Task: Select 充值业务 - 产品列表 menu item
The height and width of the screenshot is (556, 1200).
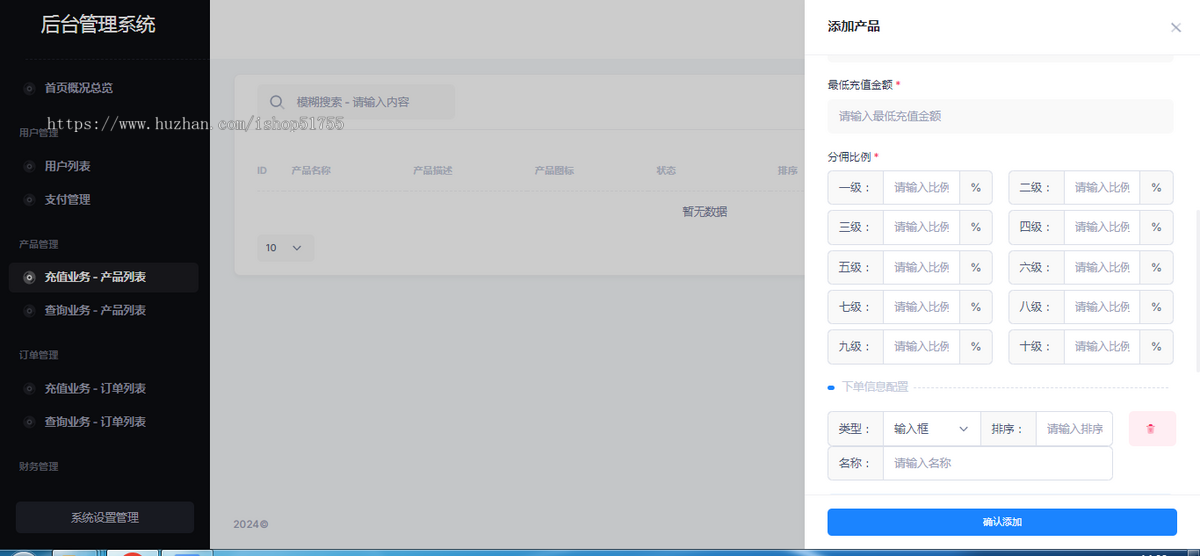Action: 103,277
